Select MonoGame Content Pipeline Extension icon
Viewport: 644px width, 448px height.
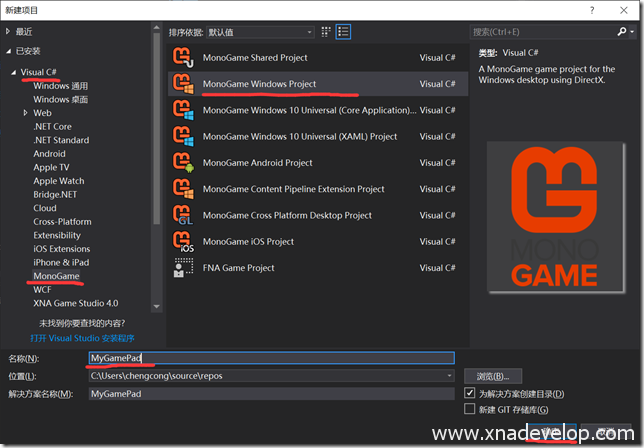pyautogui.click(x=183, y=189)
